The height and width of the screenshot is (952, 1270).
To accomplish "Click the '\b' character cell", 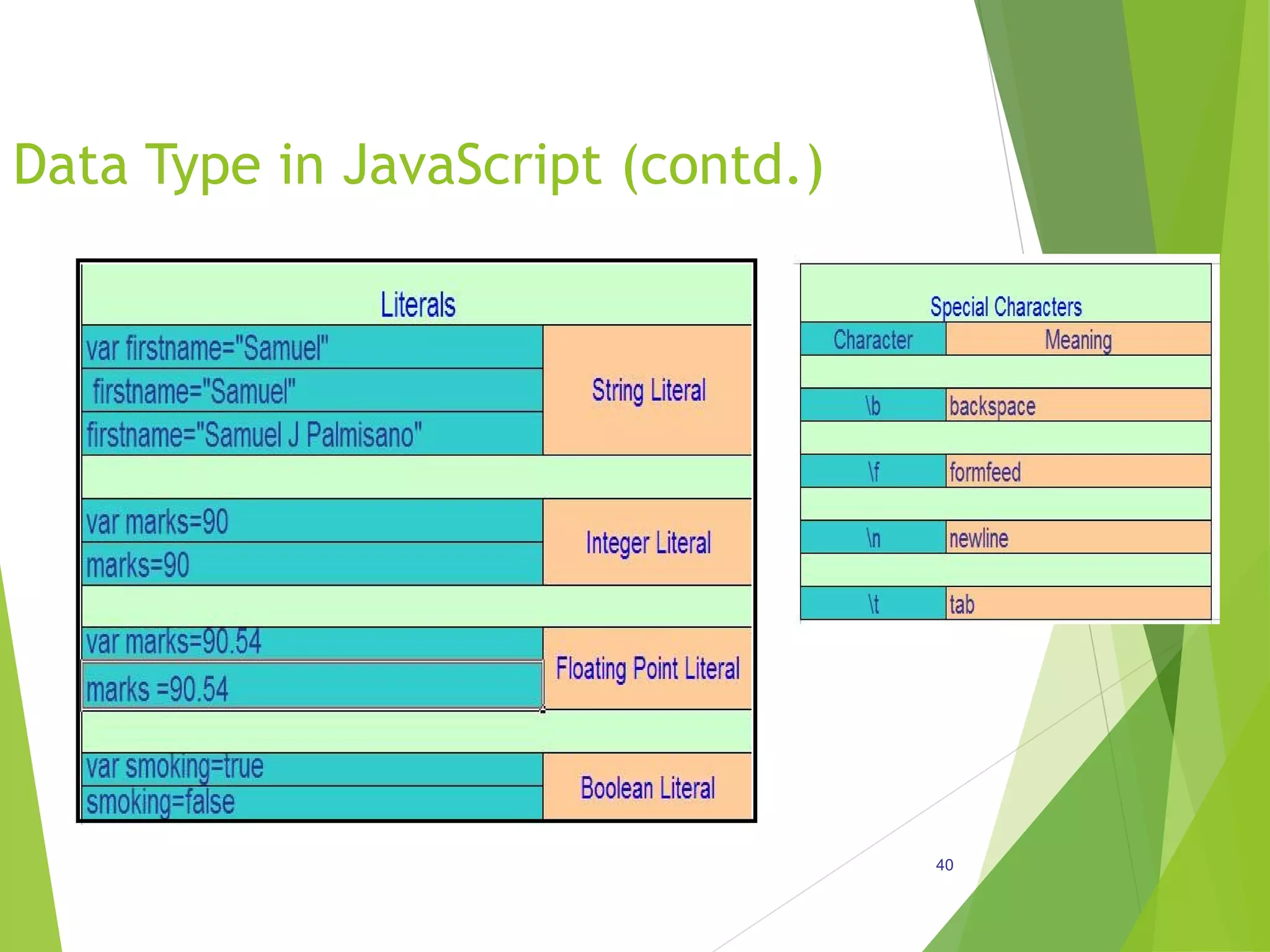I will 873,405.
